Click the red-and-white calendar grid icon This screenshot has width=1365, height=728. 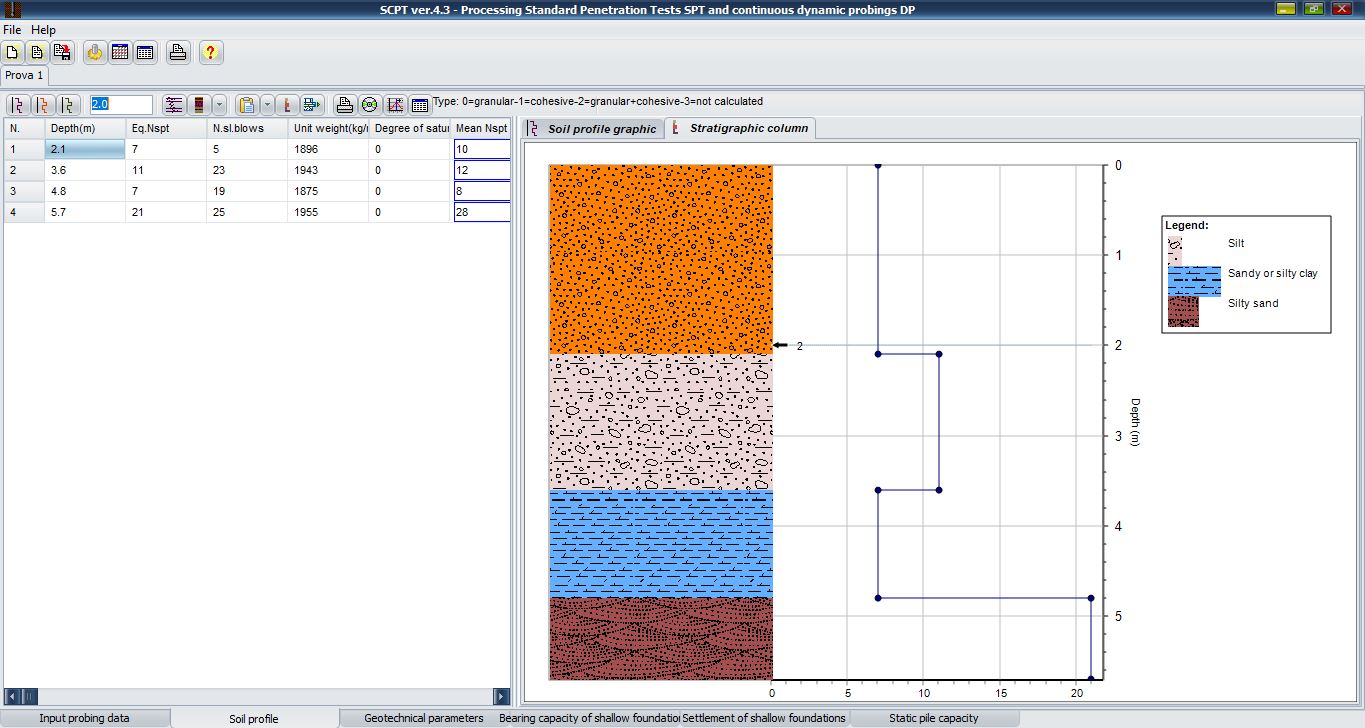(120, 53)
